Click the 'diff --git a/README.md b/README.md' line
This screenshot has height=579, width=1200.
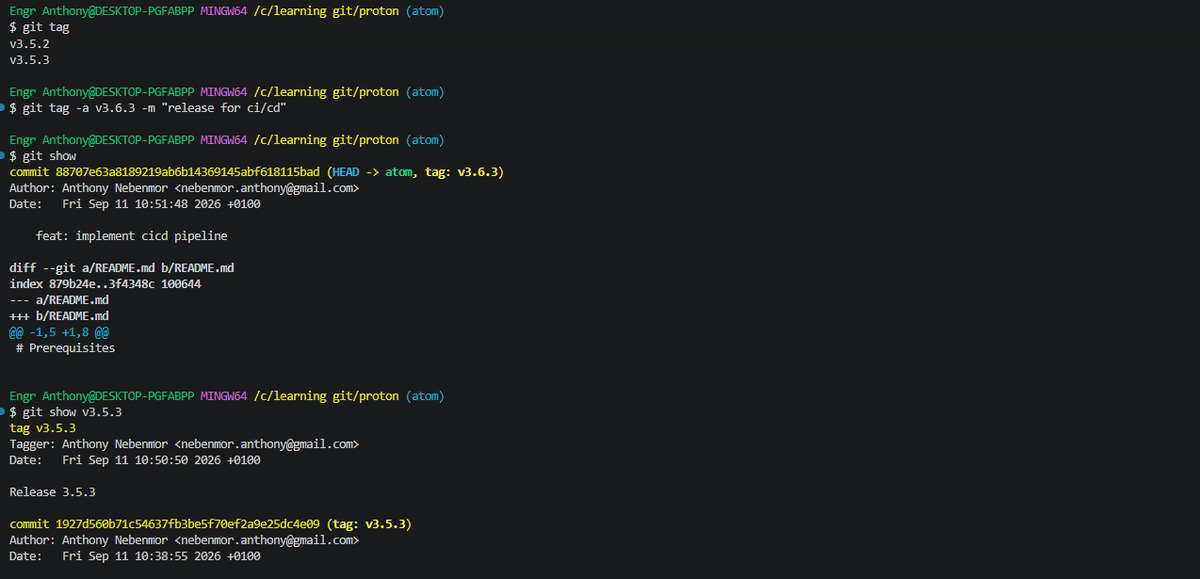click(121, 268)
